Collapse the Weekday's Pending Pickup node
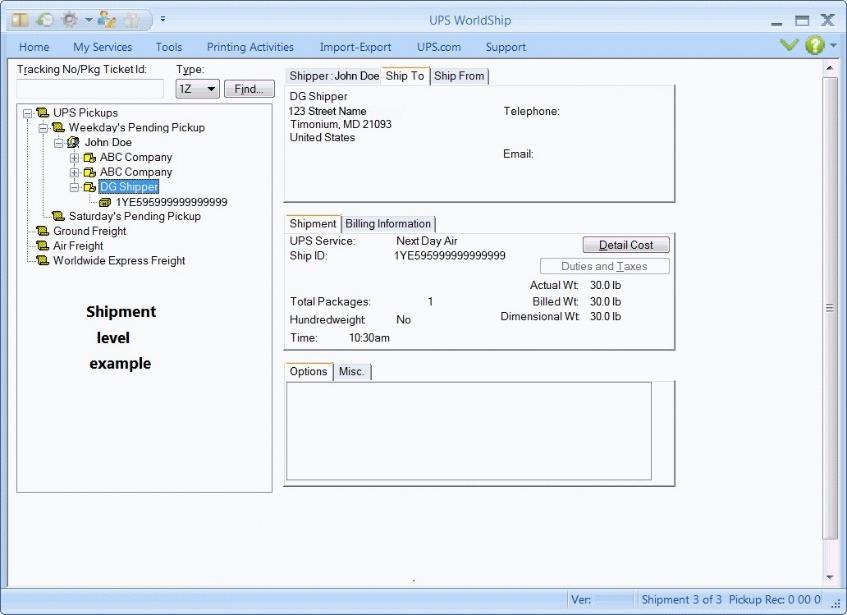 (x=43, y=129)
